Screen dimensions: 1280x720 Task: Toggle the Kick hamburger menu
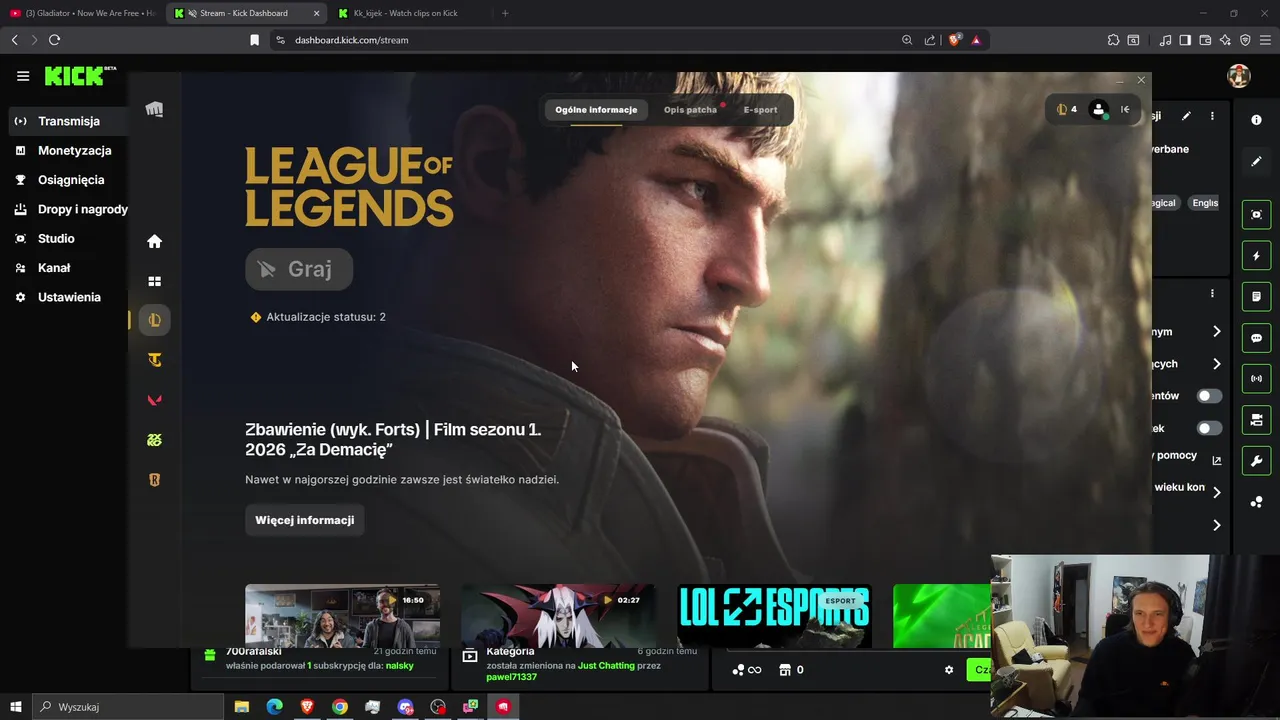coord(23,76)
